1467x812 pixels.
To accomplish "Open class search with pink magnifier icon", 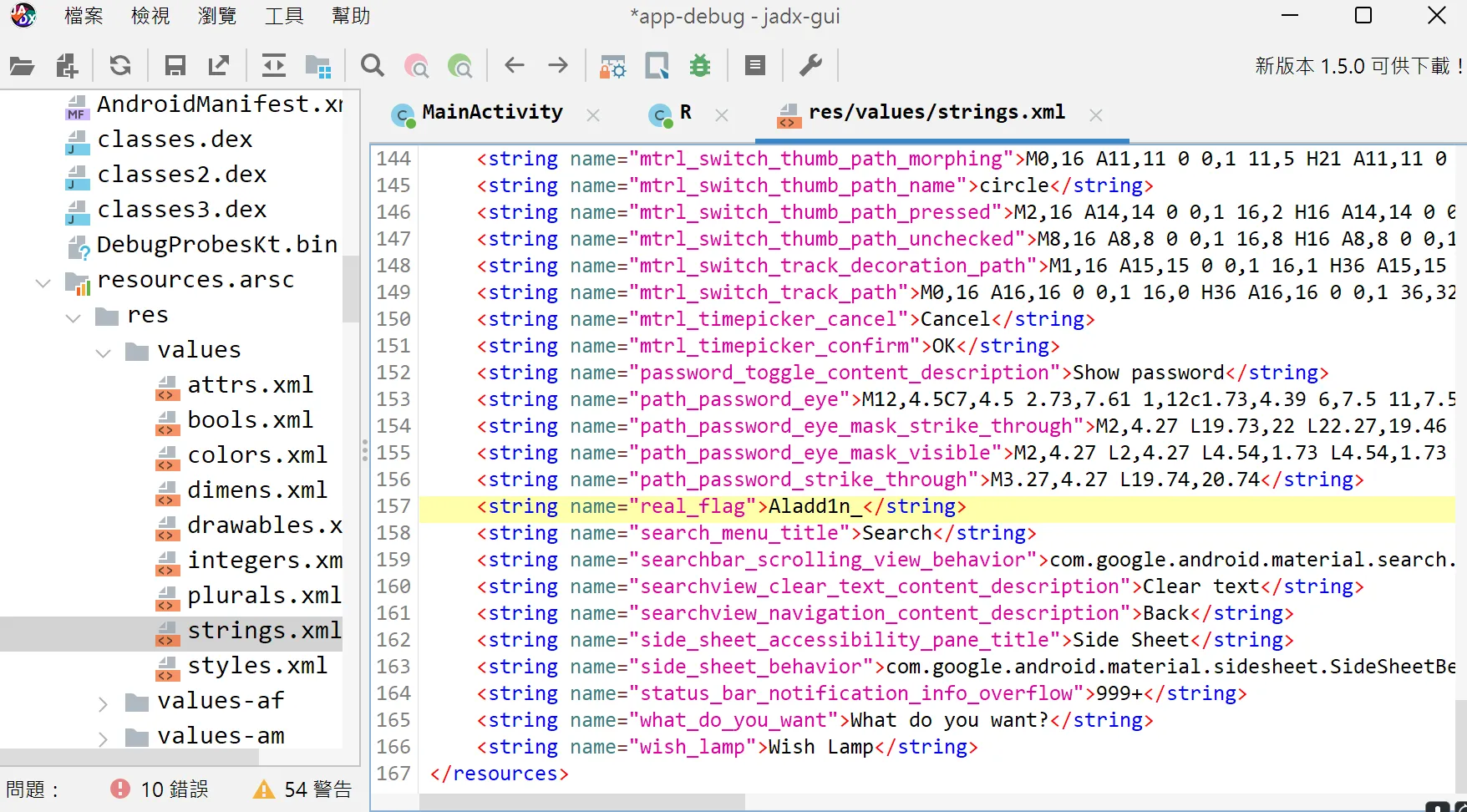I will [x=416, y=66].
